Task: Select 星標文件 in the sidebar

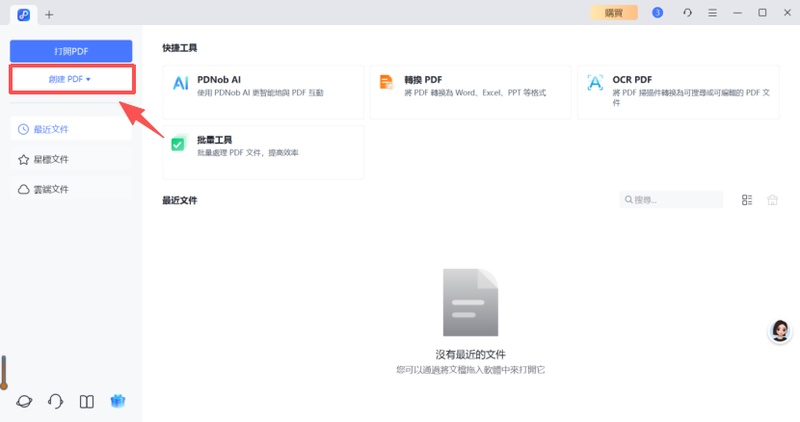Action: (x=71, y=159)
